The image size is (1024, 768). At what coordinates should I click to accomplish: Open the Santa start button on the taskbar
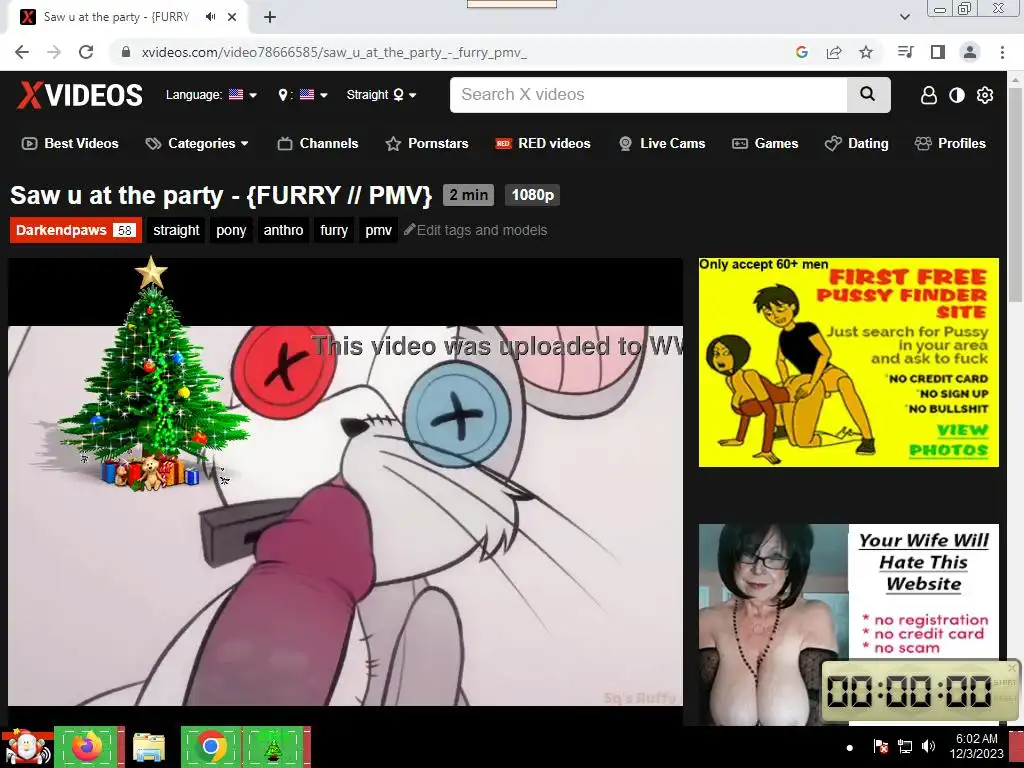tap(26, 748)
